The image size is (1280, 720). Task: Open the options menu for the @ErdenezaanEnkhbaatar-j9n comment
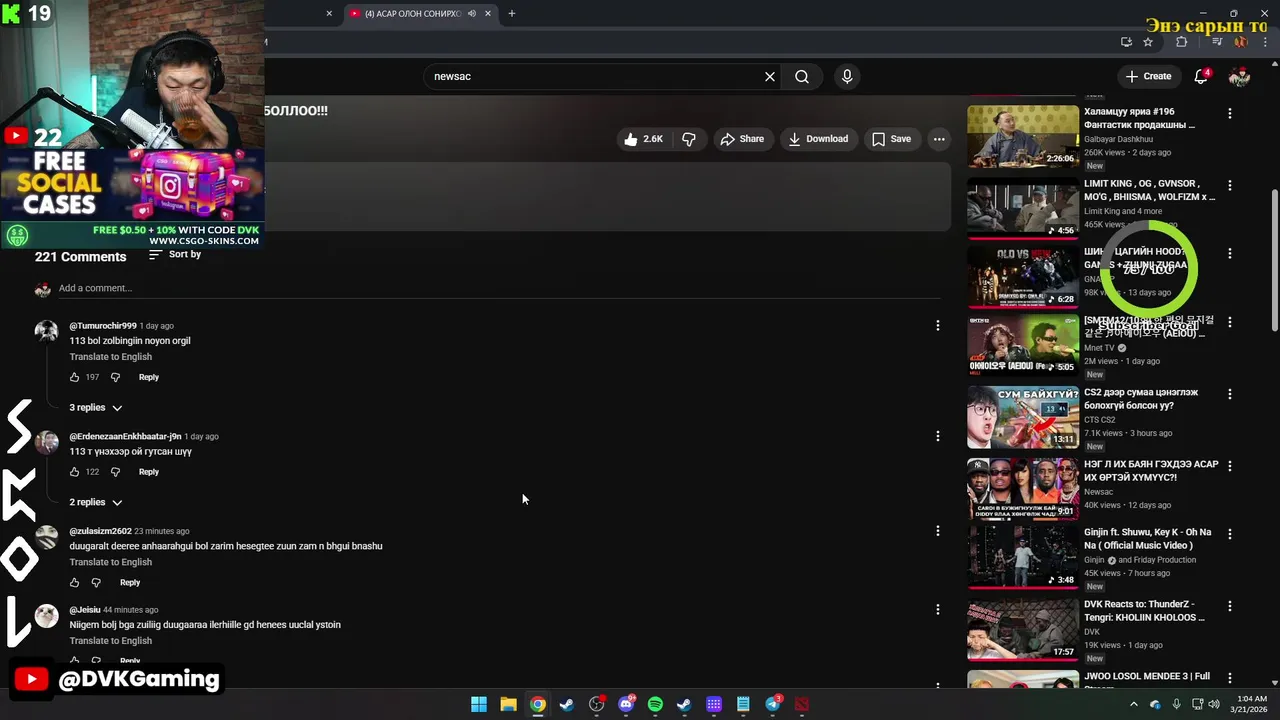(937, 436)
